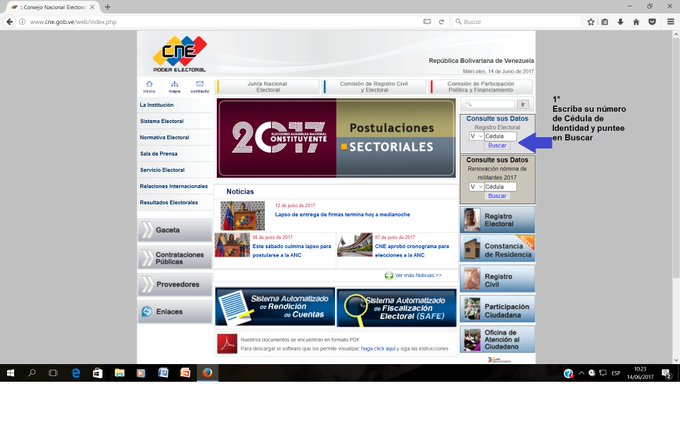Click the Ver más Noticias green icon

point(389,275)
